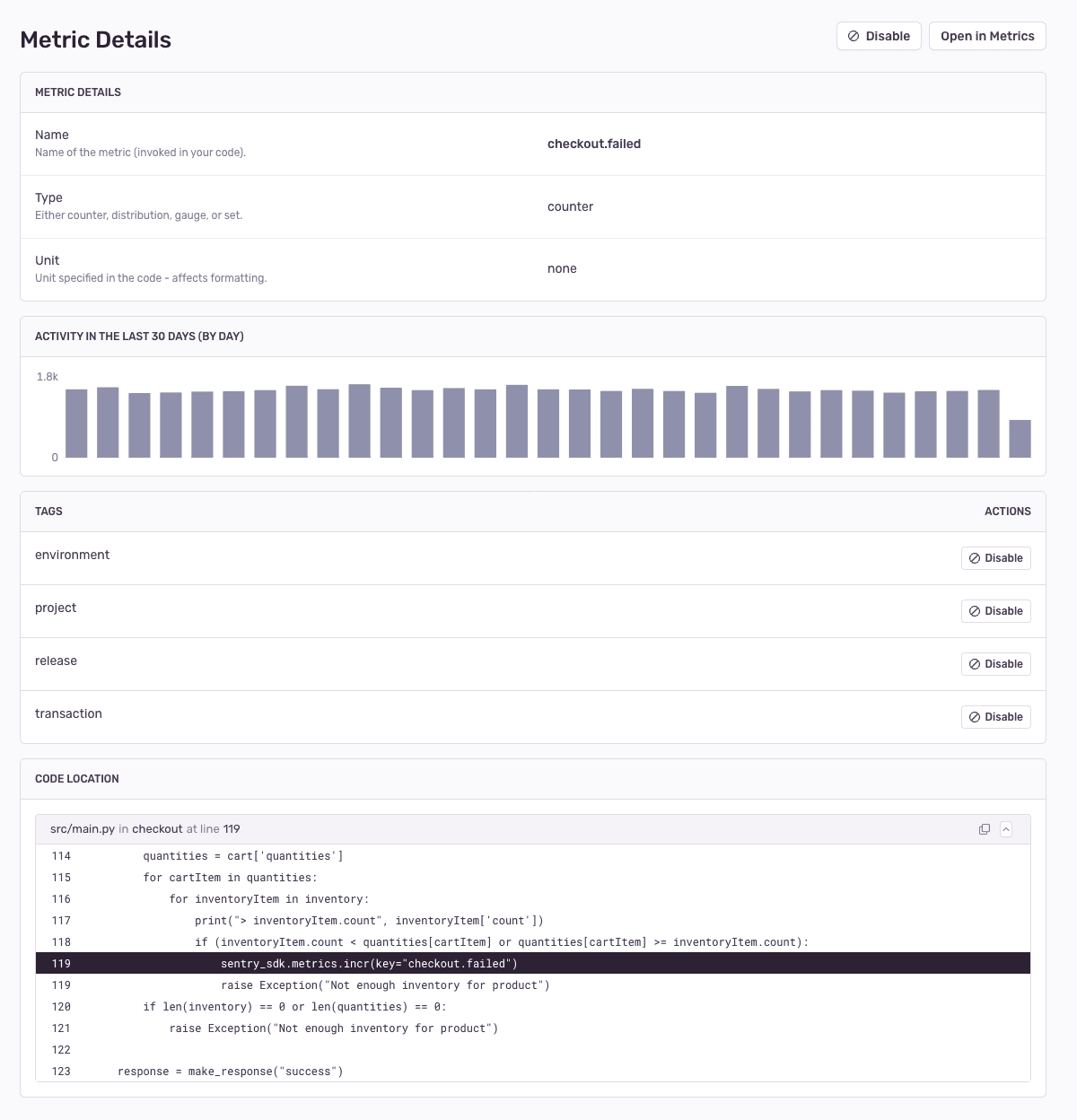Click the Disable icon beside the project tag
Screen dimensions: 1077x1120
click(975, 610)
